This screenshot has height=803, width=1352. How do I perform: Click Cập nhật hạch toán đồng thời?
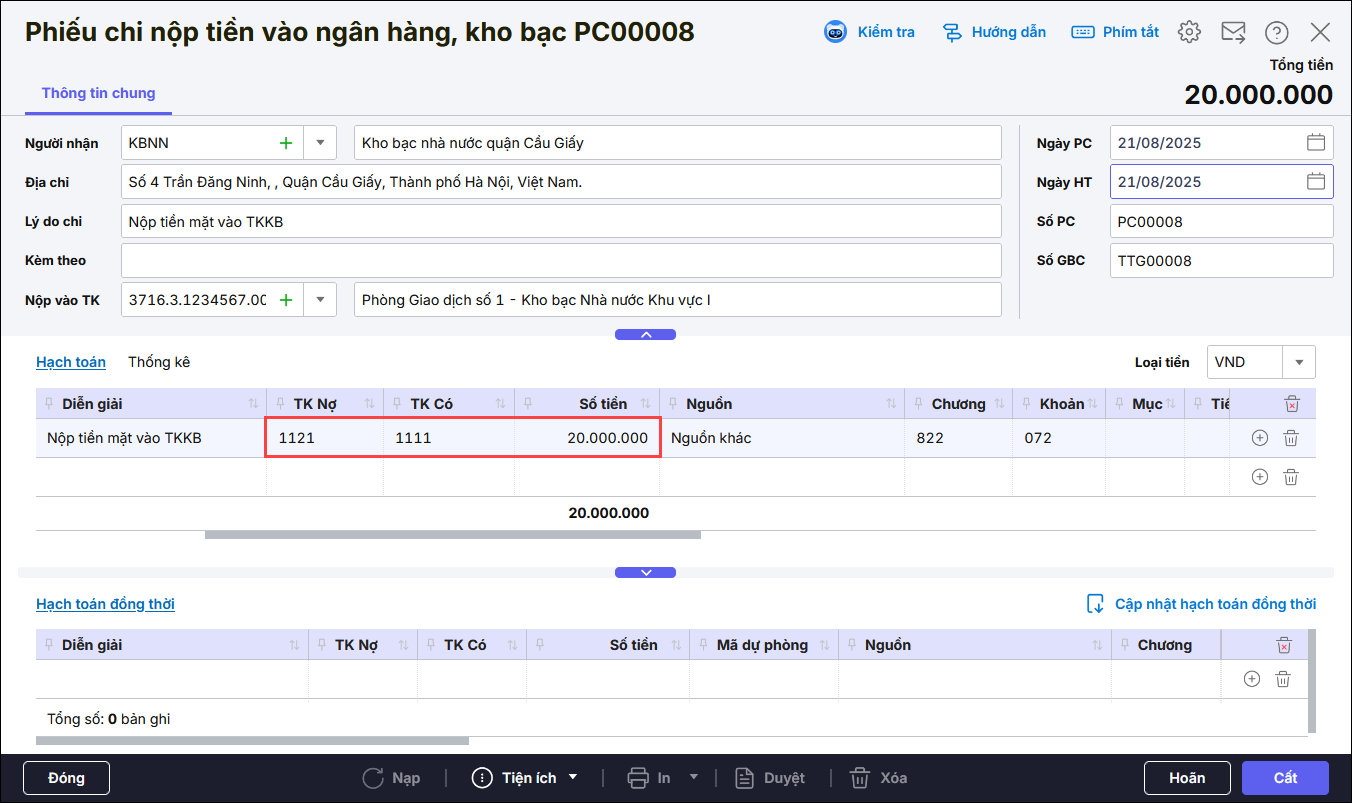[x=1201, y=604]
